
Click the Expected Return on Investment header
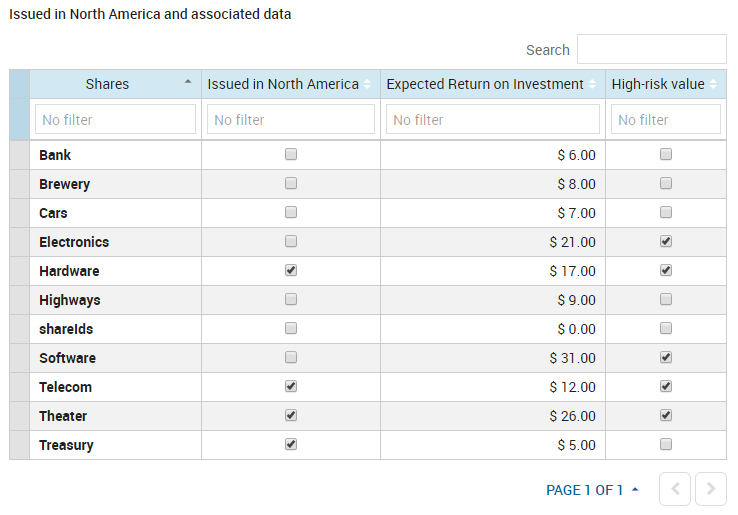(x=484, y=84)
